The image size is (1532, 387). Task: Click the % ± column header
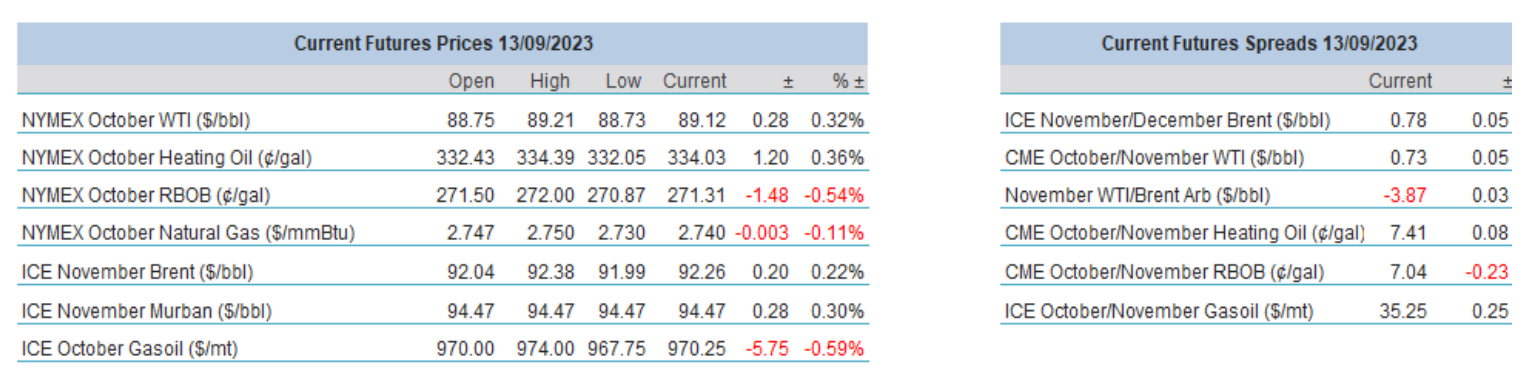(x=847, y=81)
